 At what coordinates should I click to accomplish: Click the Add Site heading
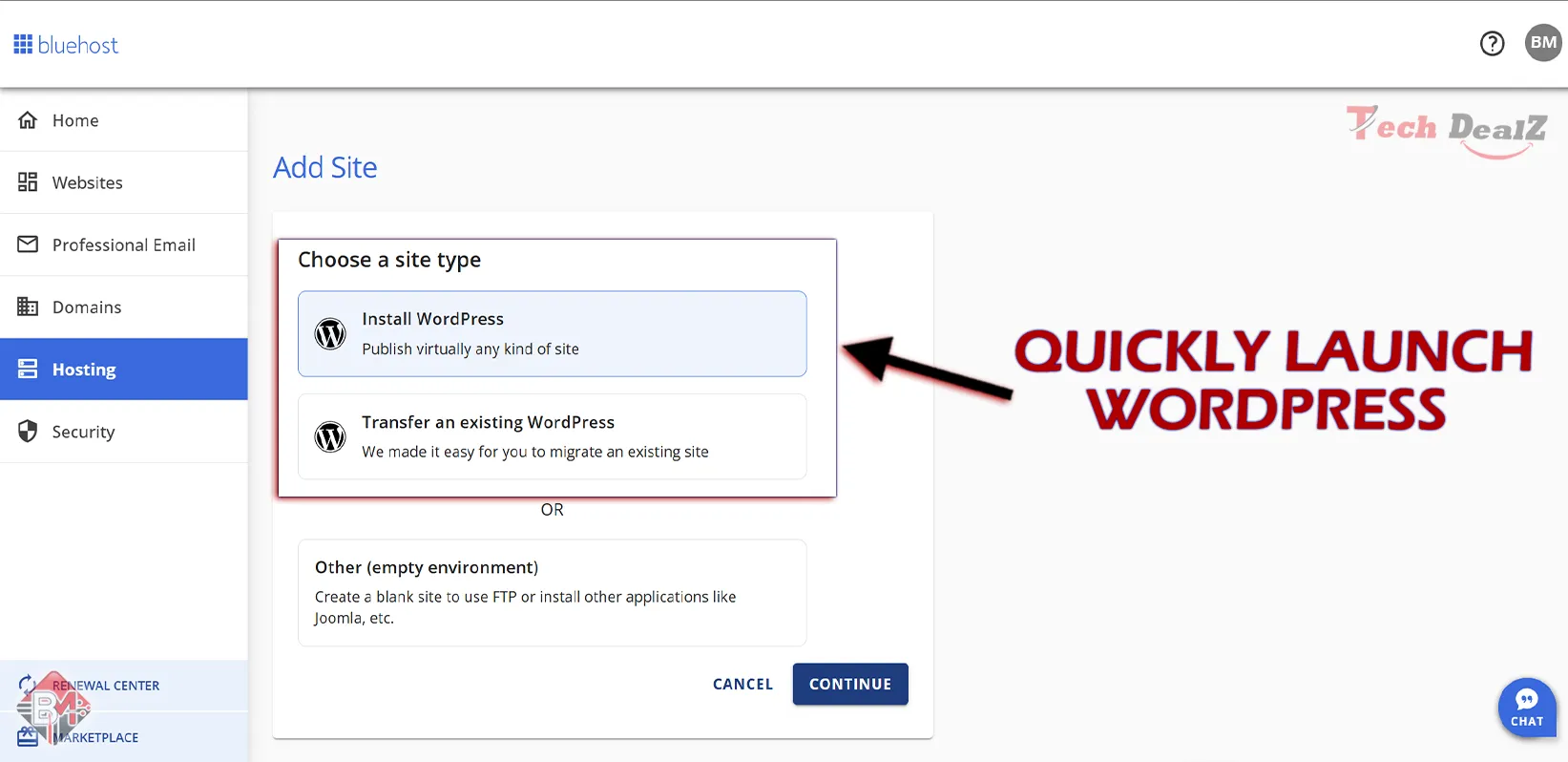coord(325,167)
